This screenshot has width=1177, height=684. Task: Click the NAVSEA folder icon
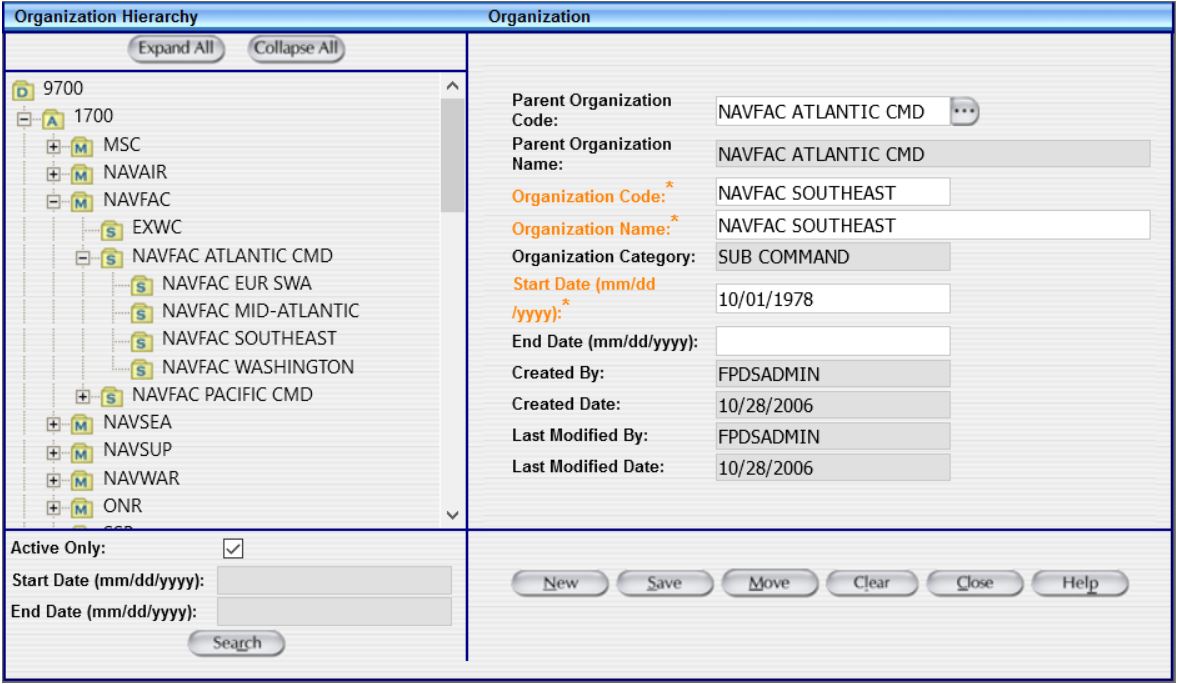[x=82, y=424]
